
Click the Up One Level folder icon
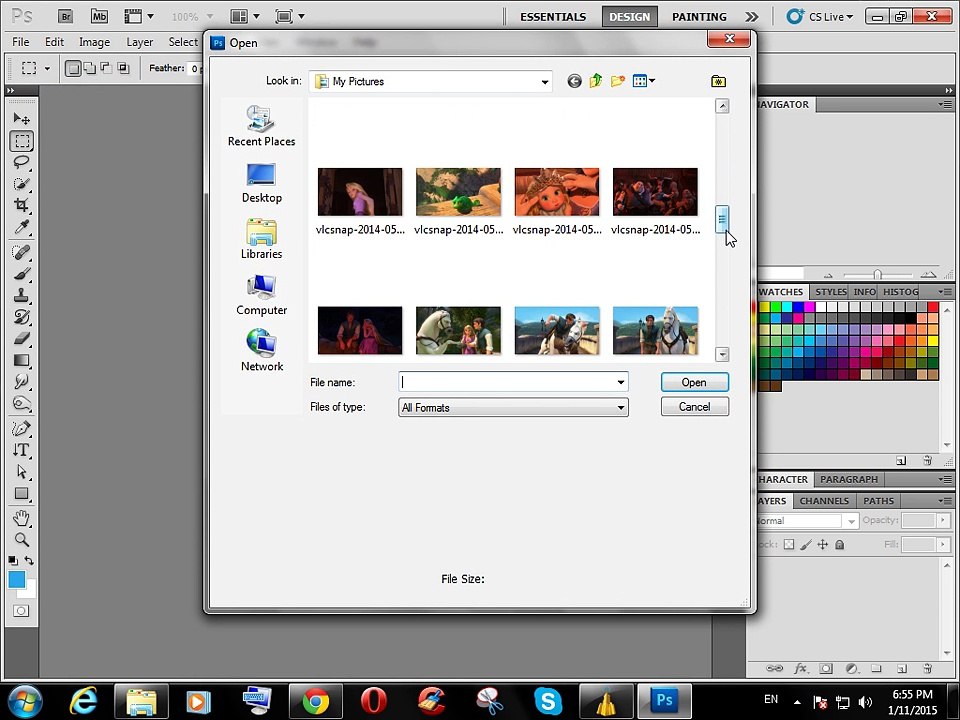(596, 81)
